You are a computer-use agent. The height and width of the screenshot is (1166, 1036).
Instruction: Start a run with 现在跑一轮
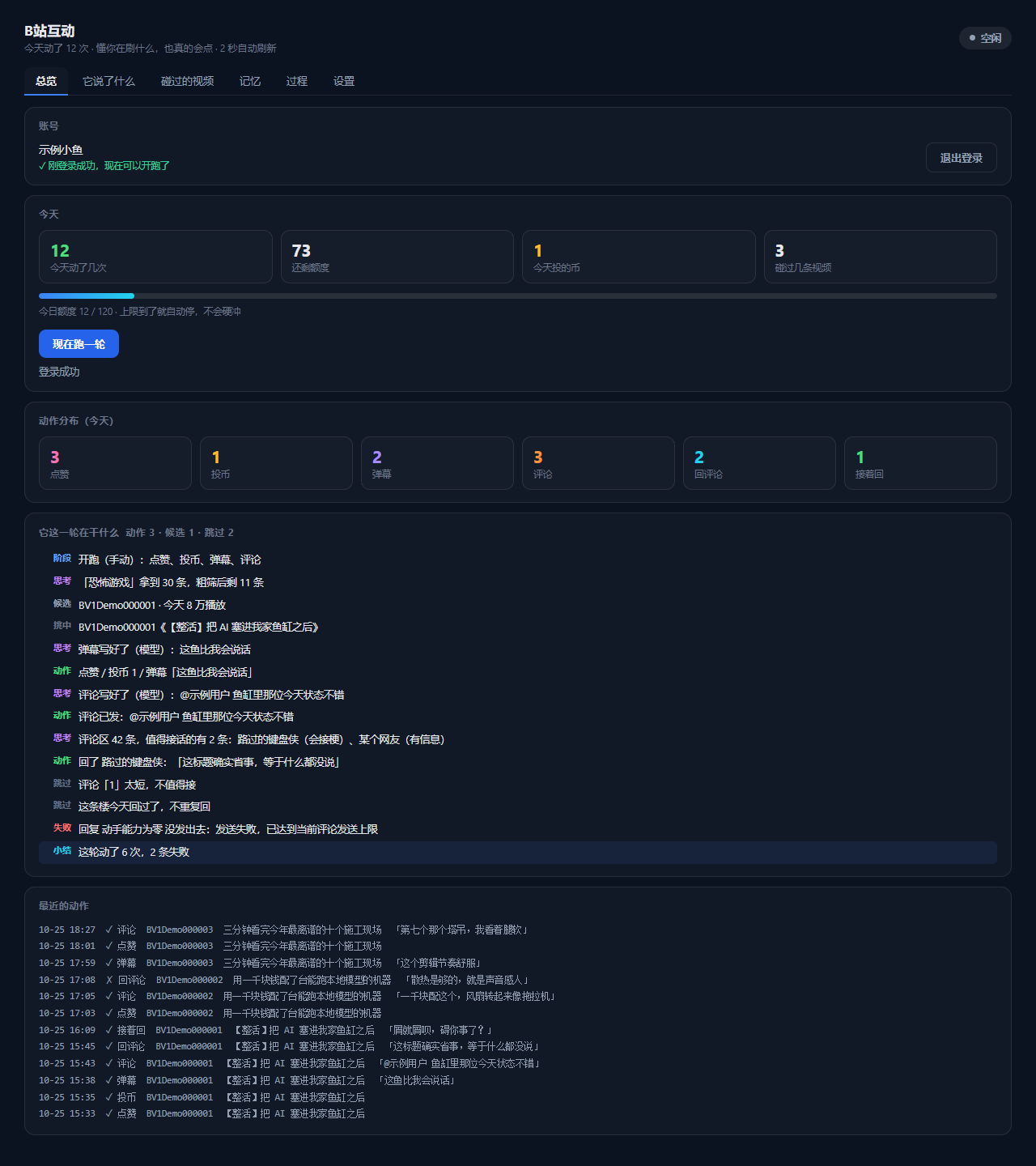79,344
